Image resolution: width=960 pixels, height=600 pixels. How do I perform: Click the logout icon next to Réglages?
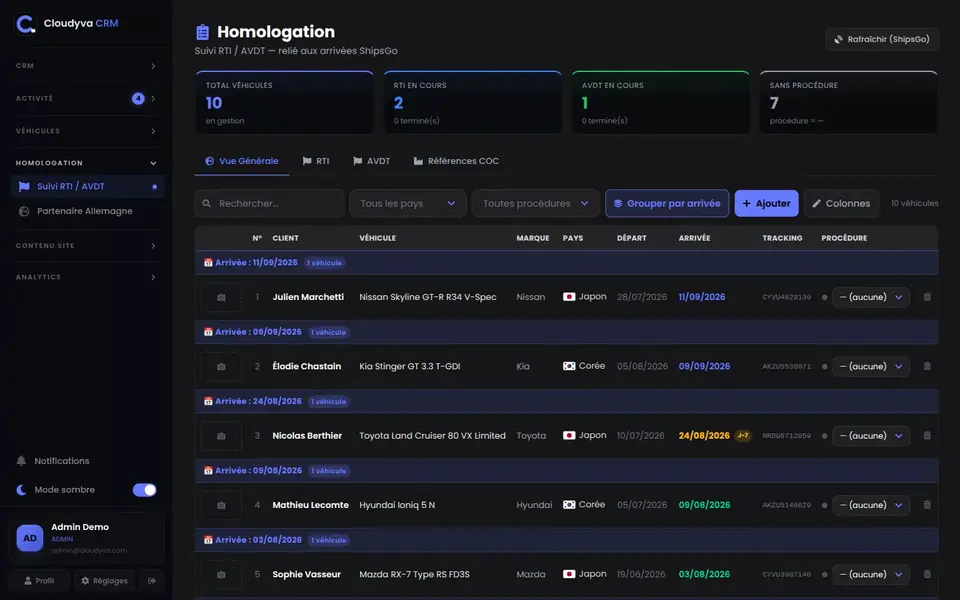coord(152,580)
